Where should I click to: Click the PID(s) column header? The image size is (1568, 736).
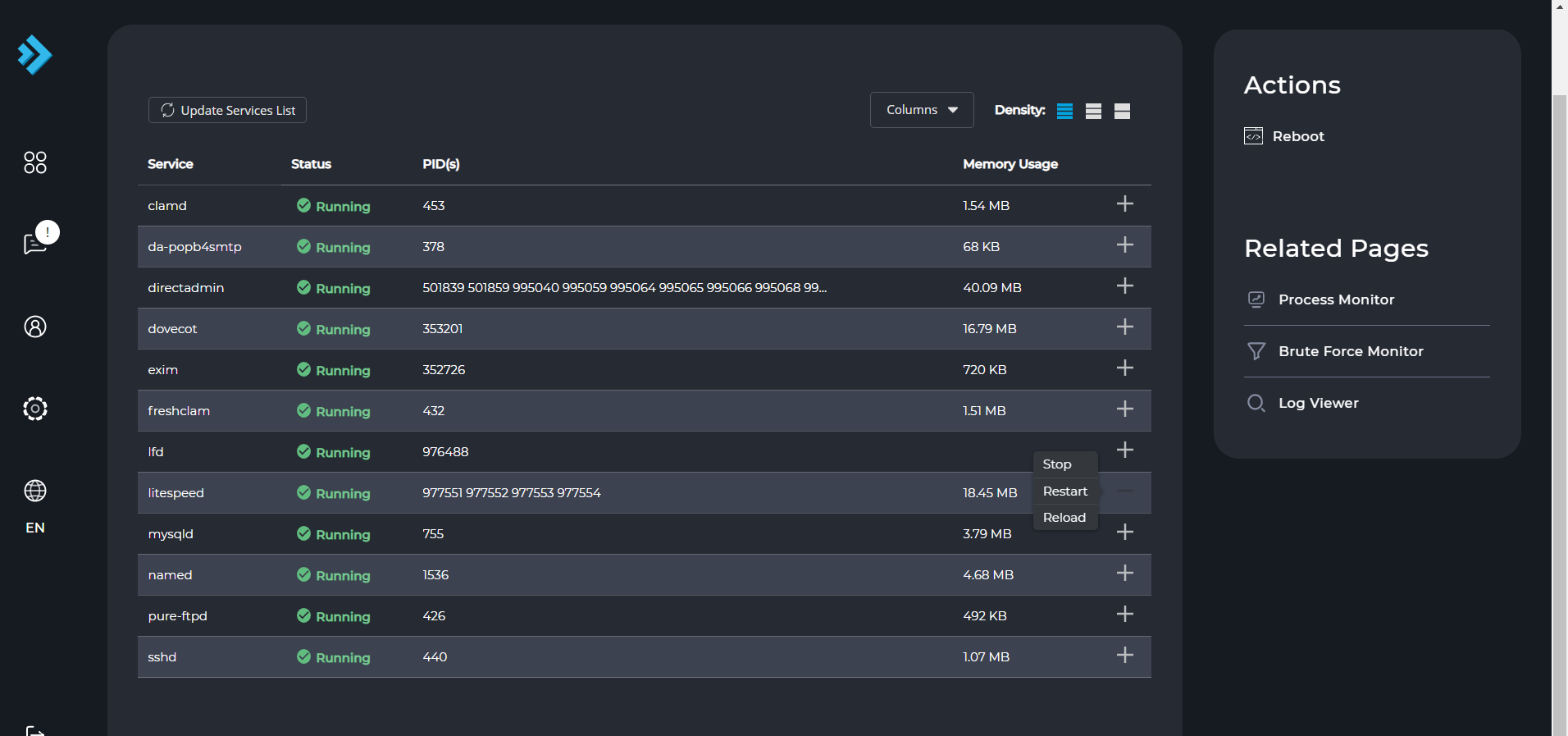tap(441, 164)
